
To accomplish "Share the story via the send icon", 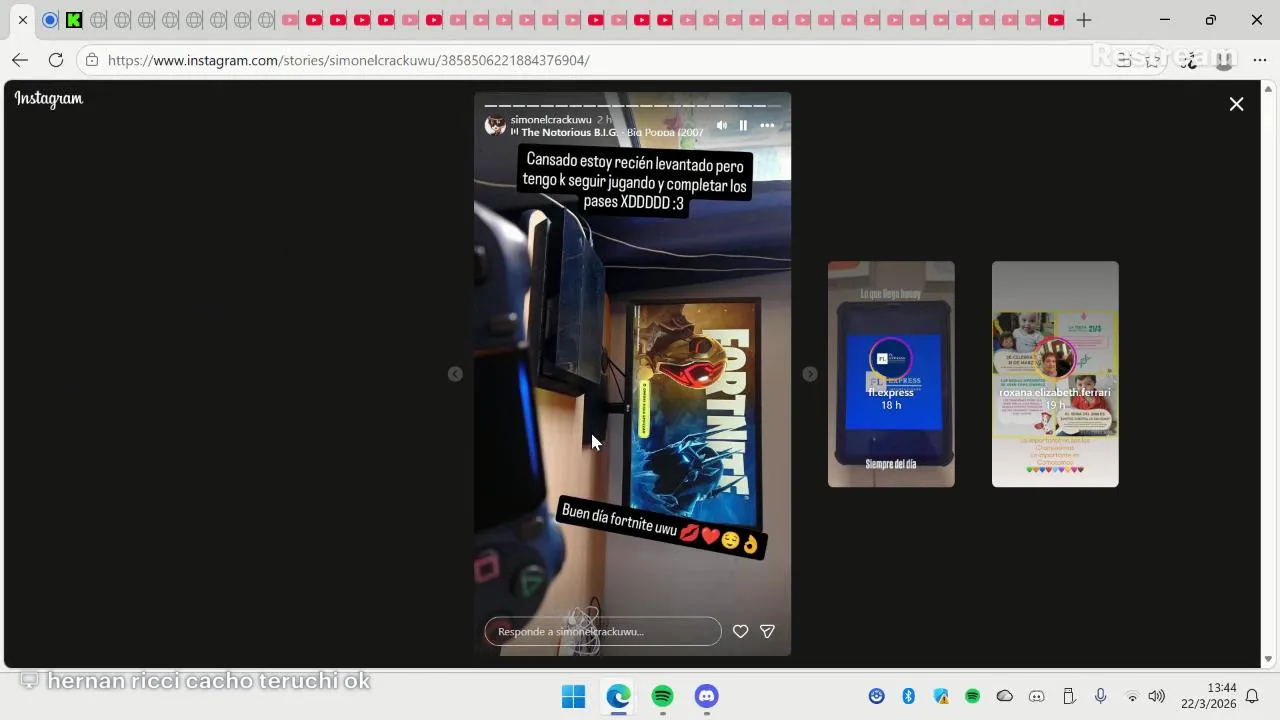I will pyautogui.click(x=767, y=631).
